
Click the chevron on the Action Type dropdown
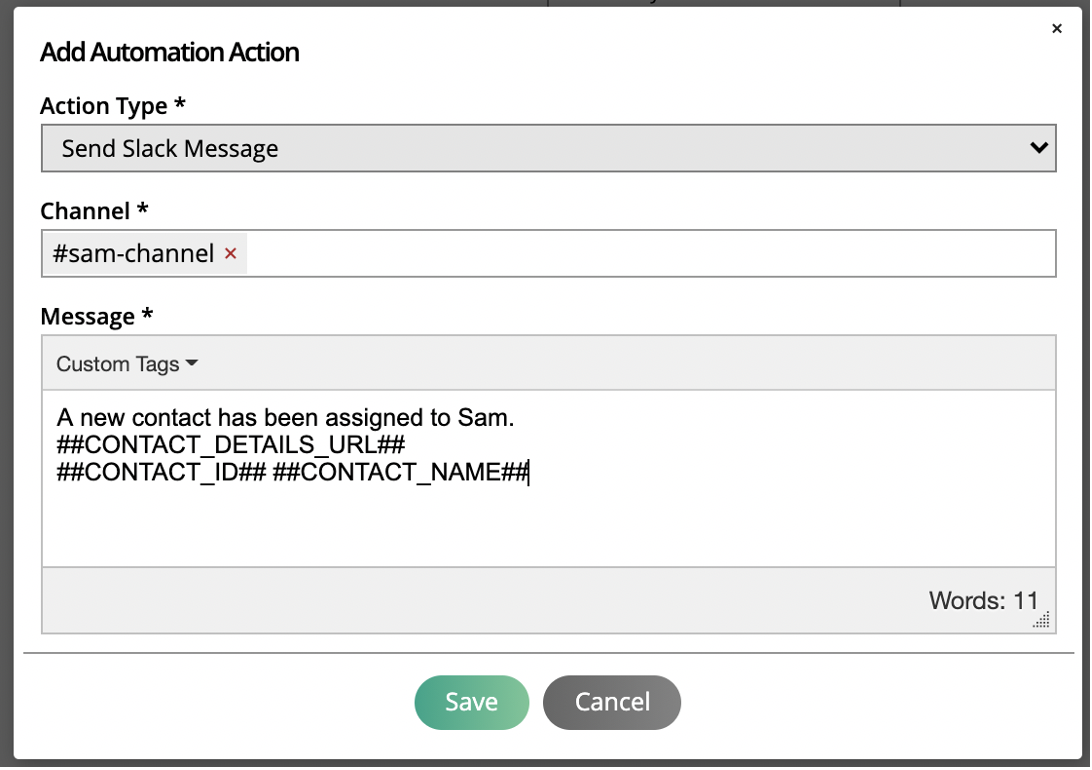tap(1037, 148)
